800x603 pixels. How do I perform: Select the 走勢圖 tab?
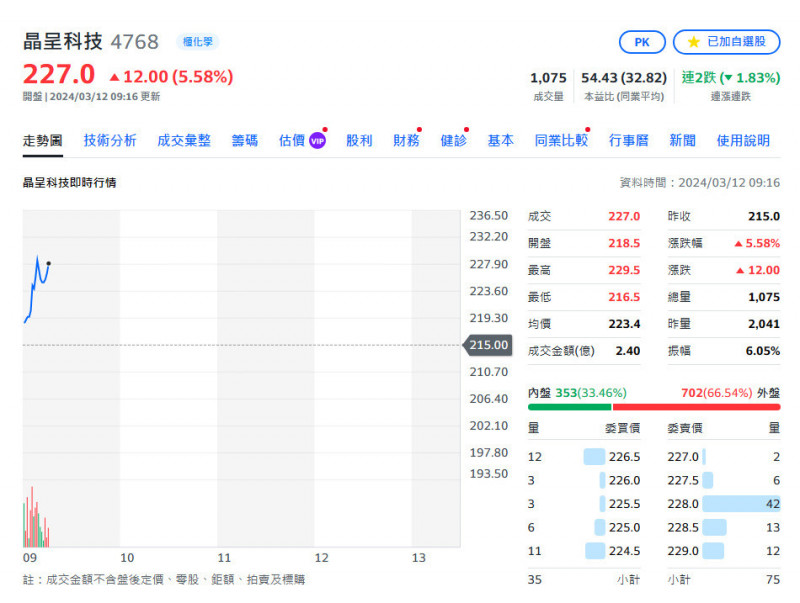(42, 140)
